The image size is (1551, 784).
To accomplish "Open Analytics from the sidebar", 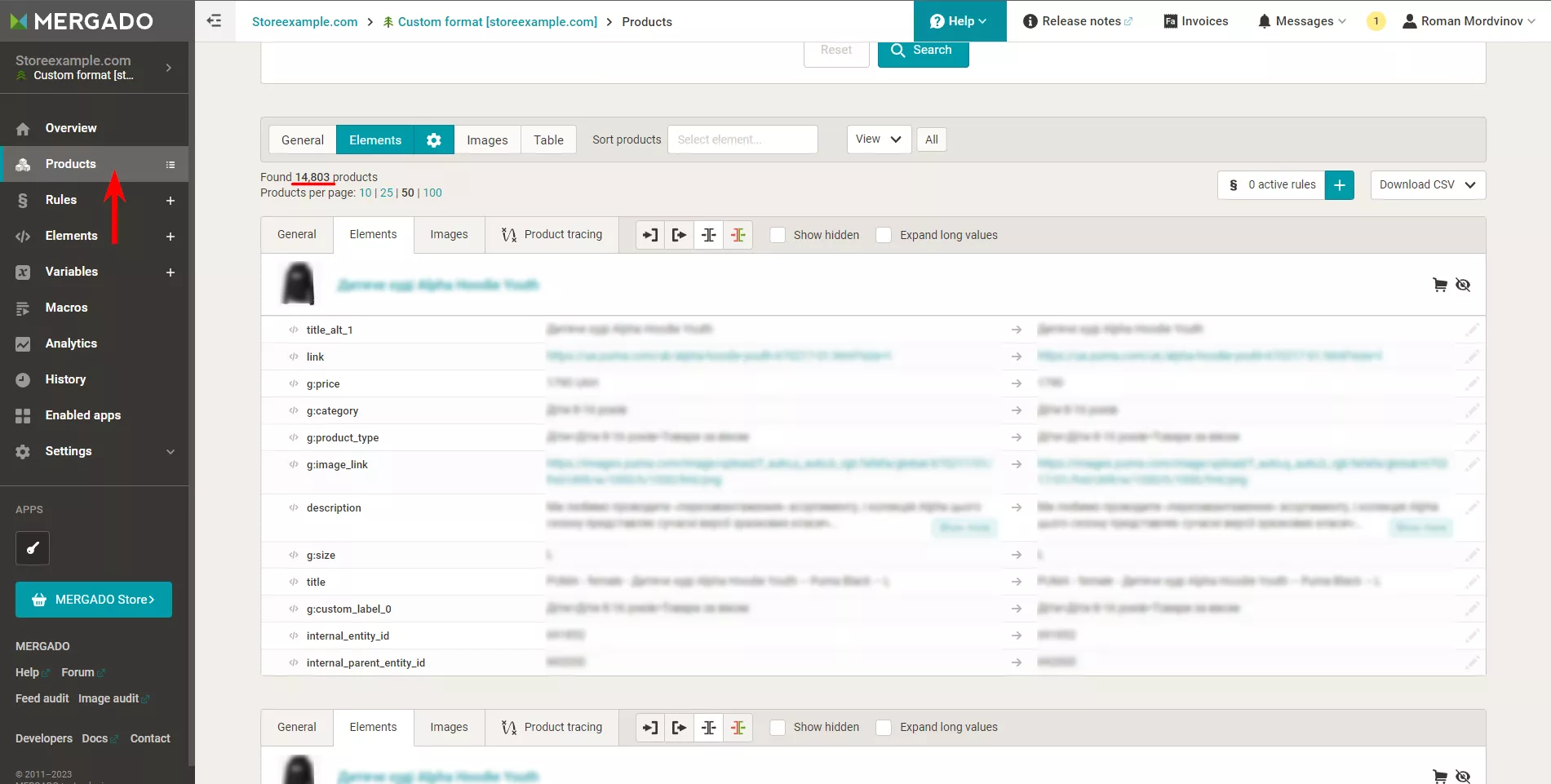I will click(x=71, y=343).
